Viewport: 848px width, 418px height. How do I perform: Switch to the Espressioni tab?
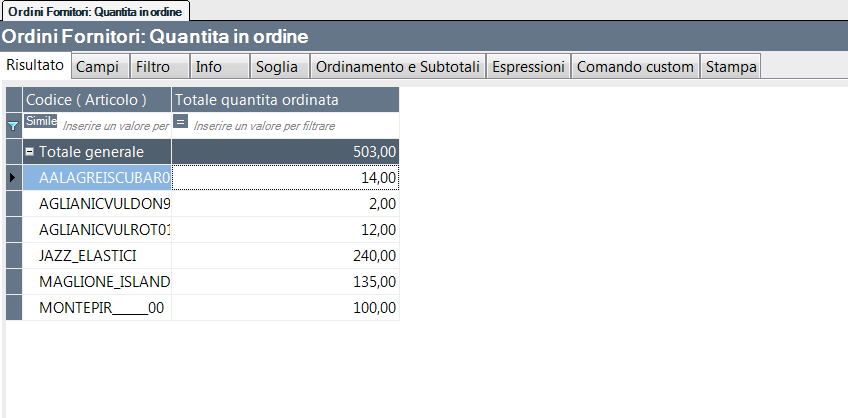(529, 67)
